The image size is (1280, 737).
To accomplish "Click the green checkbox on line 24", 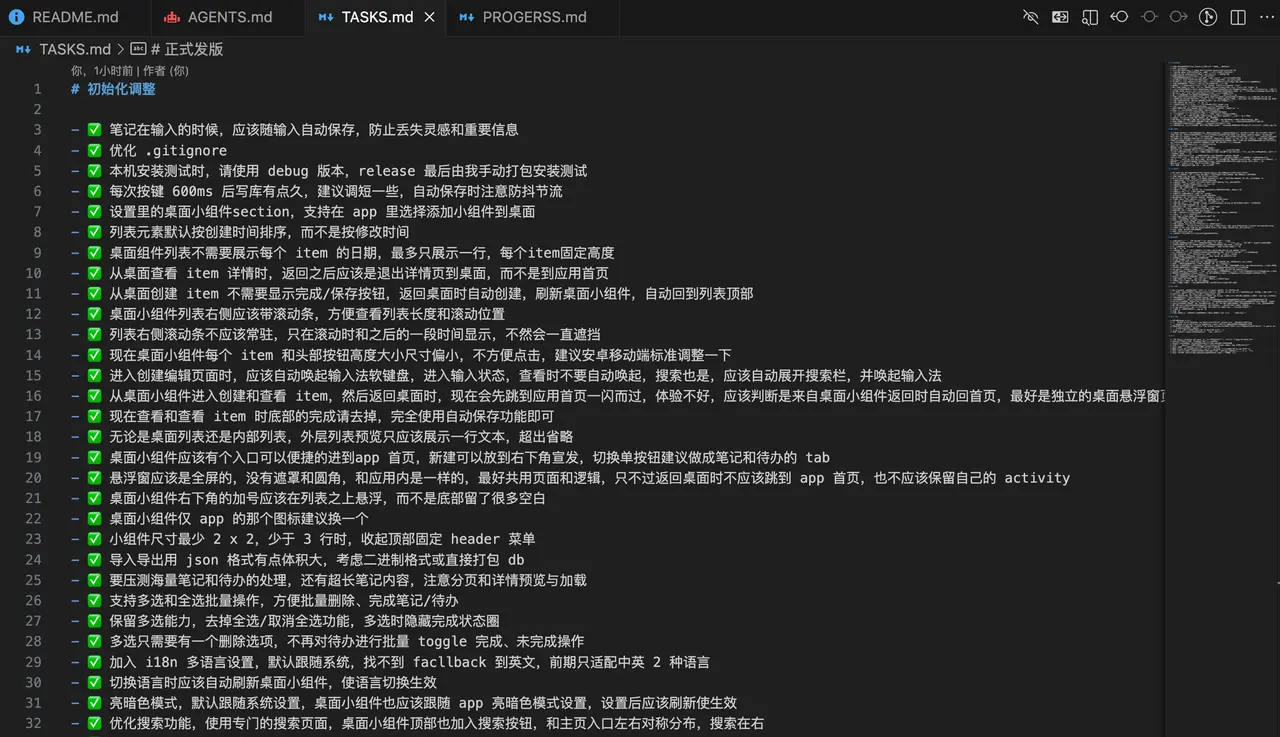I will tap(94, 559).
